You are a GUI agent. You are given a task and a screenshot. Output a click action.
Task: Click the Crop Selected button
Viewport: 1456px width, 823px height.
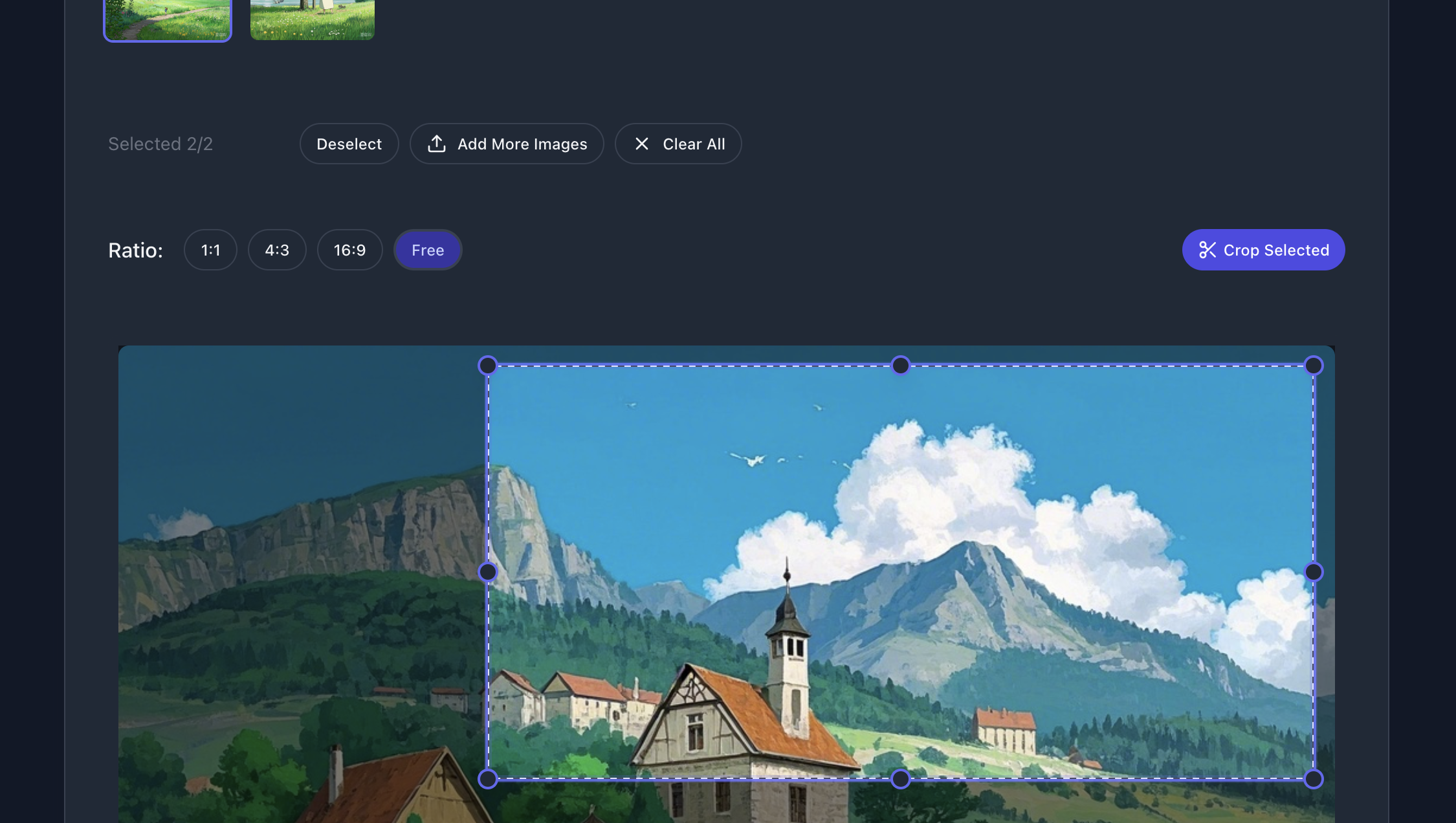(1263, 250)
